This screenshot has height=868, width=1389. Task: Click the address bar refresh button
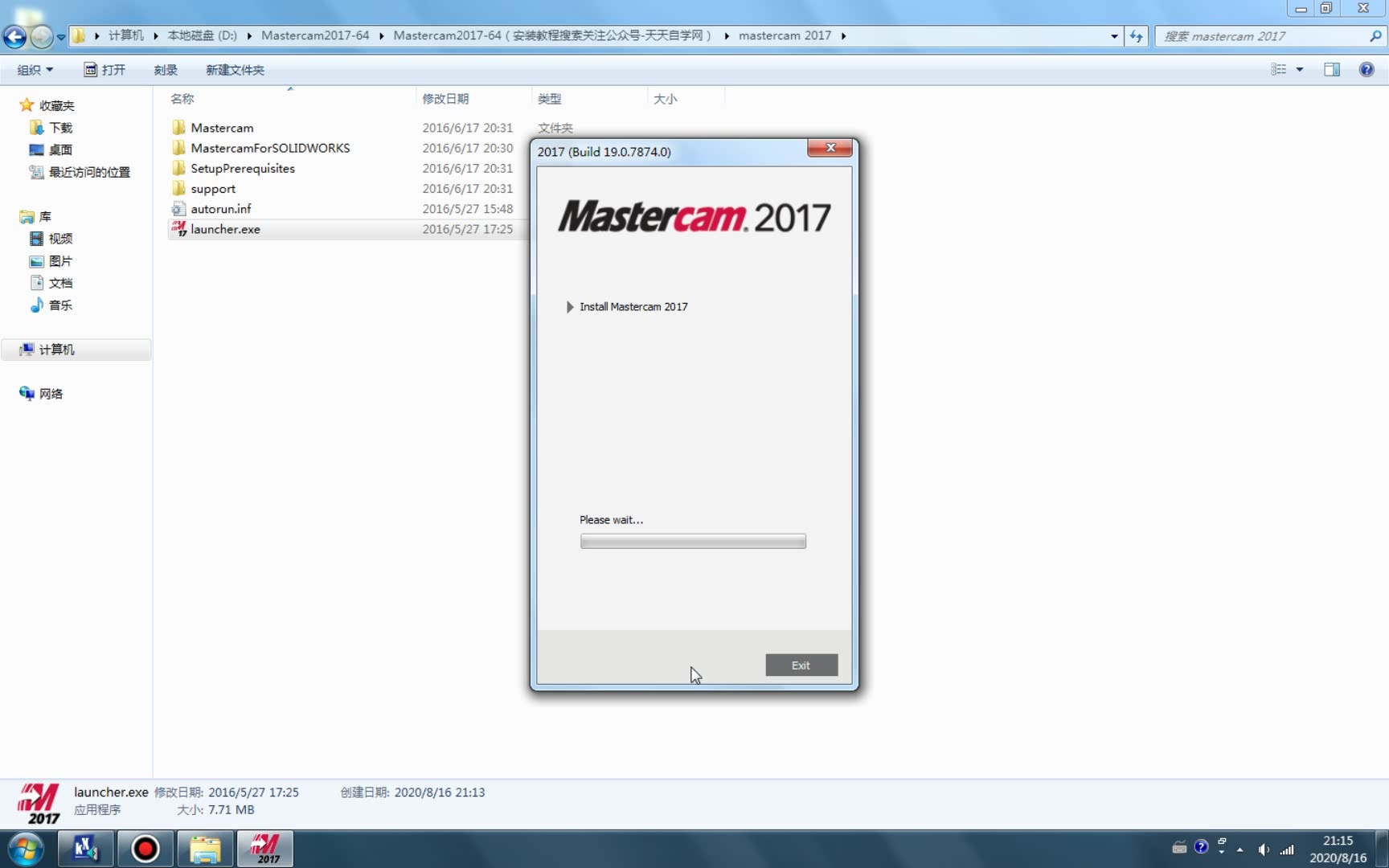(1136, 36)
